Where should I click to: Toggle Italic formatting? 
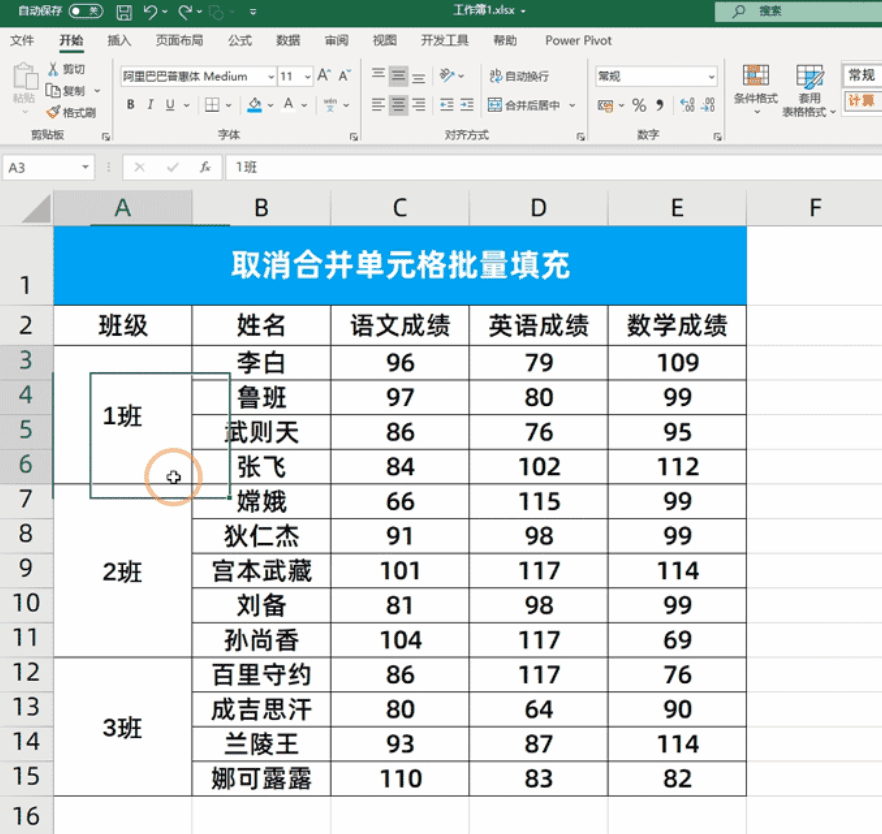coord(150,105)
